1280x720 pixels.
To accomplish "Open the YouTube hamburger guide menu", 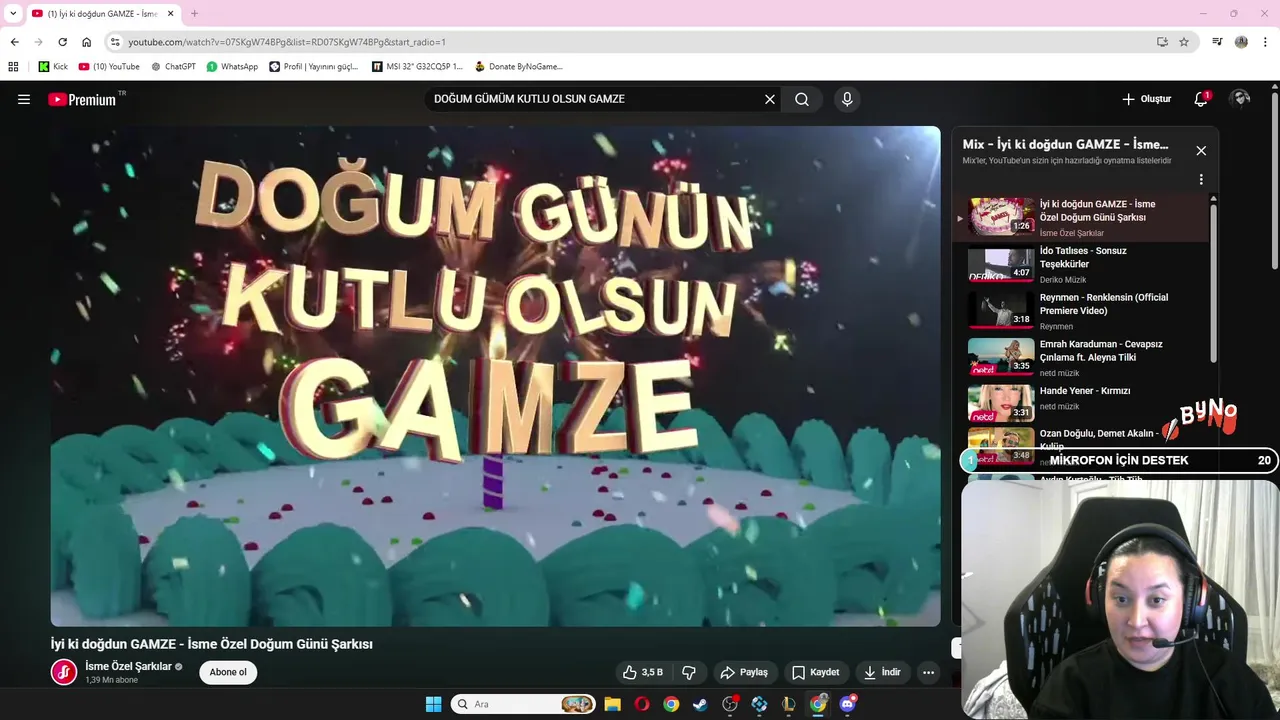I will (x=24, y=99).
